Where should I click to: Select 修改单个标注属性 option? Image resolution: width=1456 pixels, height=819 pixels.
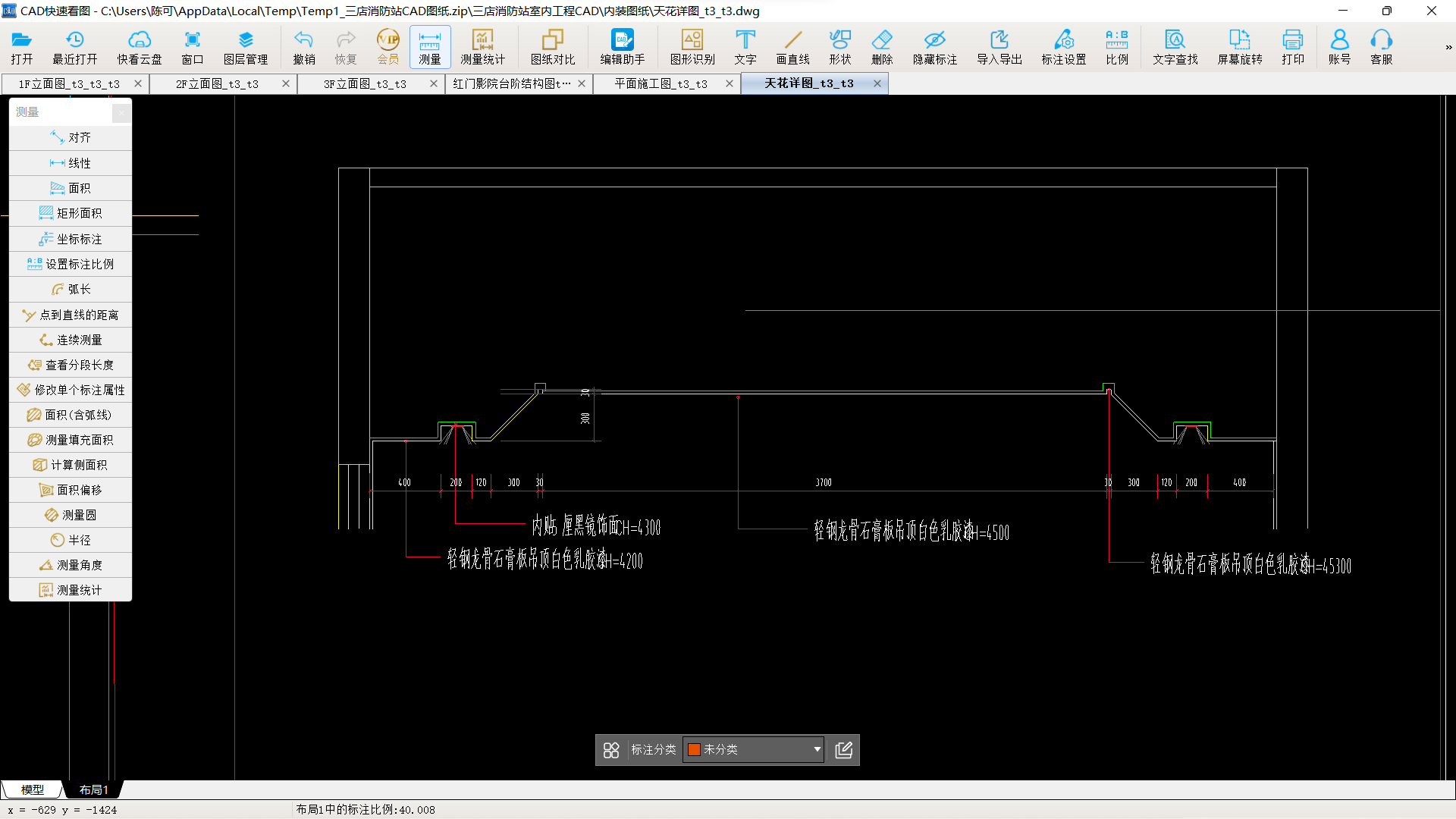point(71,390)
